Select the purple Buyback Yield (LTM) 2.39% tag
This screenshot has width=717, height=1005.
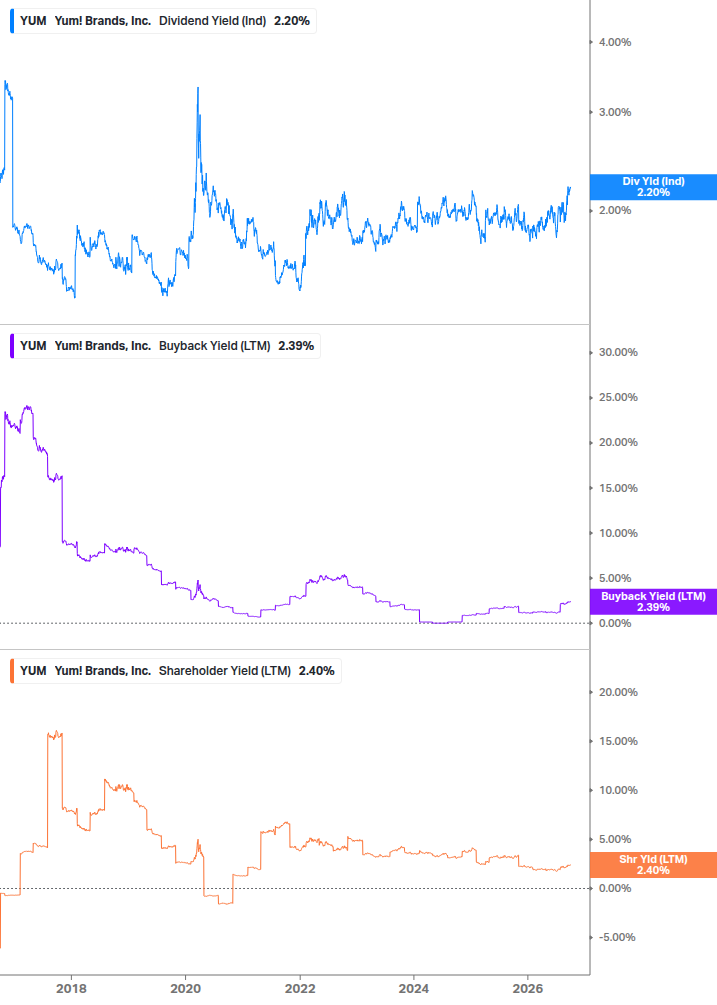click(x=653, y=602)
